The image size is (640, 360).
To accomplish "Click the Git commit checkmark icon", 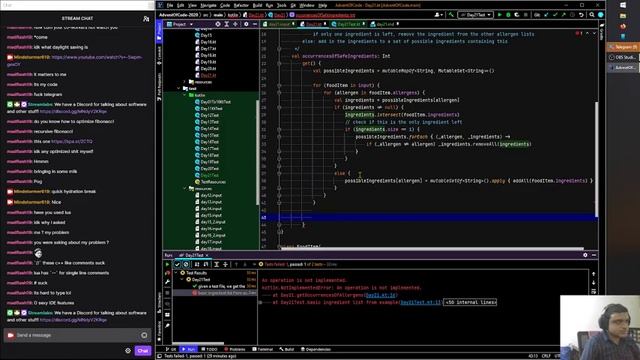I will pyautogui.click(x=555, y=15).
